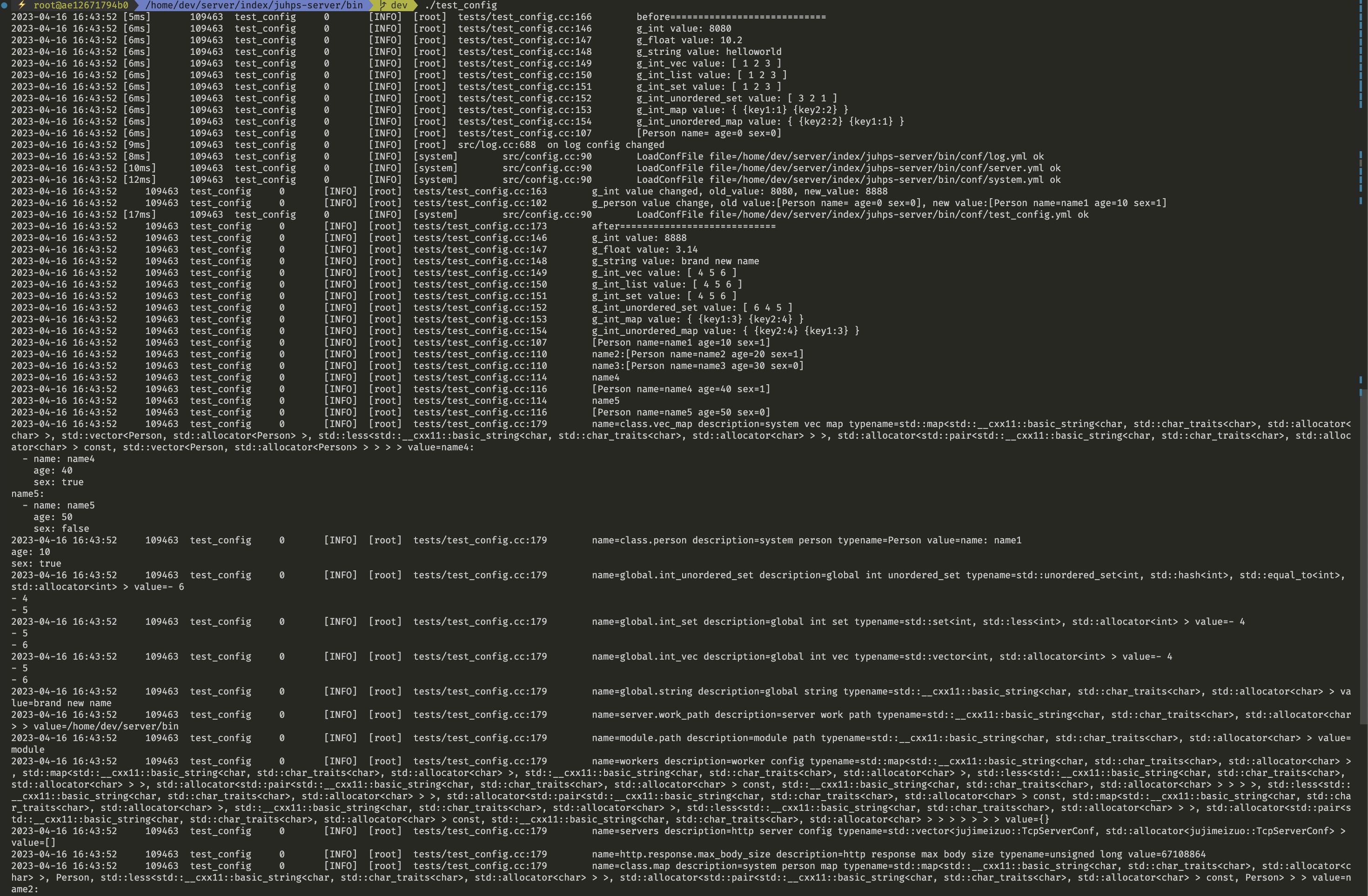Click the 'g_float value: 3.14' message

[x=645, y=249]
